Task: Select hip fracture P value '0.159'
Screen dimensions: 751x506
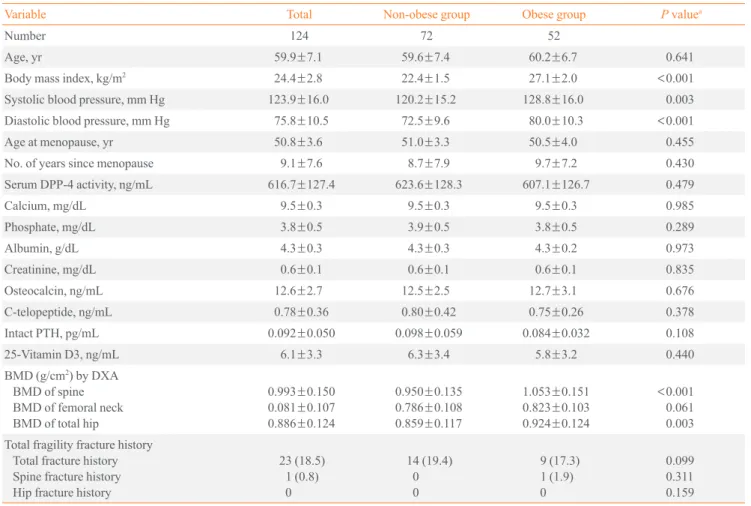Action: pyautogui.click(x=679, y=493)
